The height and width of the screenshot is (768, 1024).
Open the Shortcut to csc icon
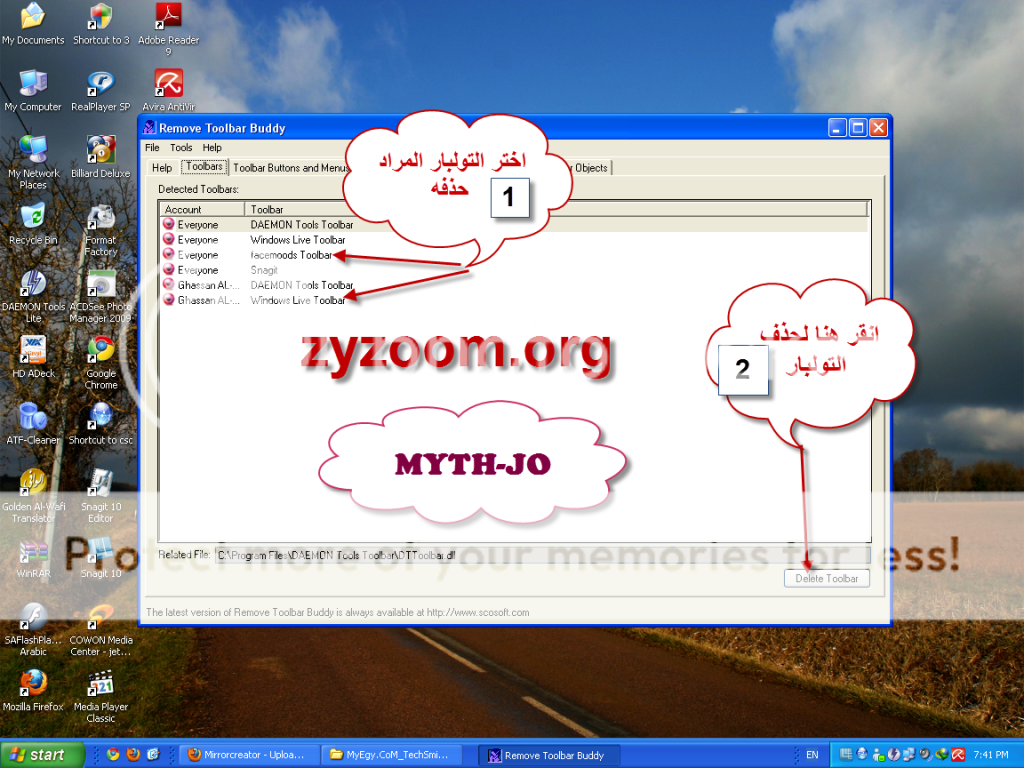(101, 423)
